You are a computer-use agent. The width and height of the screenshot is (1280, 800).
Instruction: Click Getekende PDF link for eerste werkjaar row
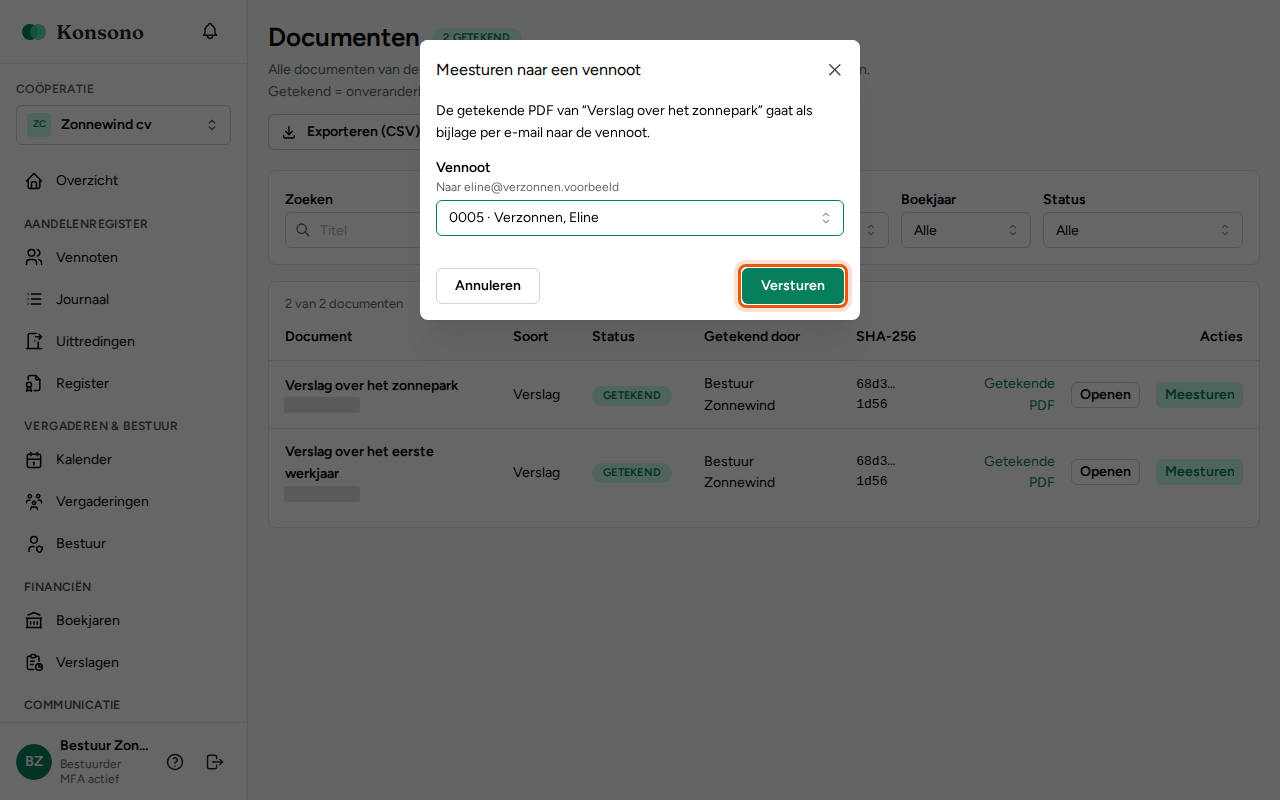coord(1019,472)
